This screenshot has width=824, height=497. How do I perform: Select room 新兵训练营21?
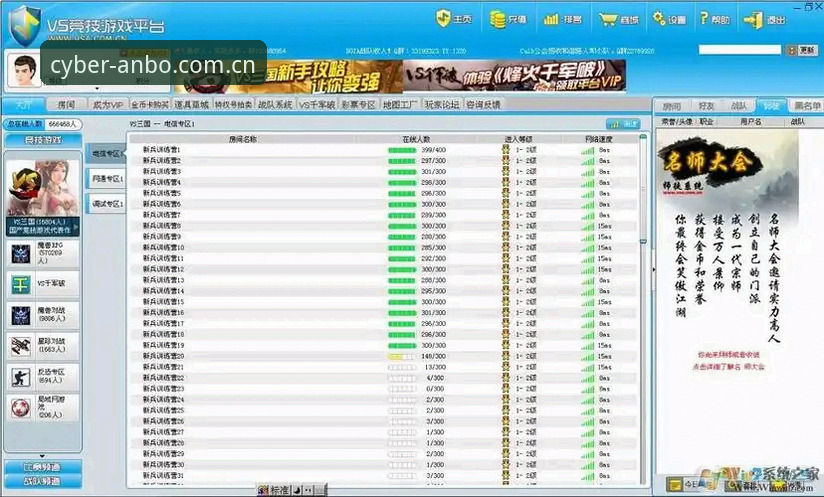pyautogui.click(x=384, y=367)
